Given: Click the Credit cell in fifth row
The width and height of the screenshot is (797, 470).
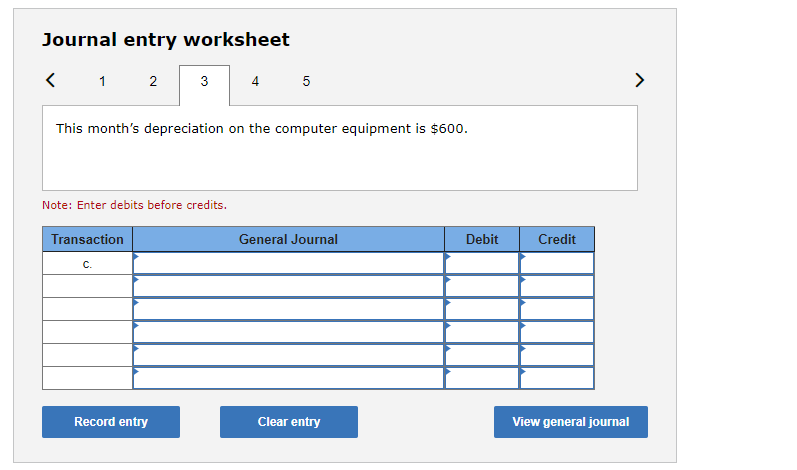Looking at the screenshot, I should [557, 355].
